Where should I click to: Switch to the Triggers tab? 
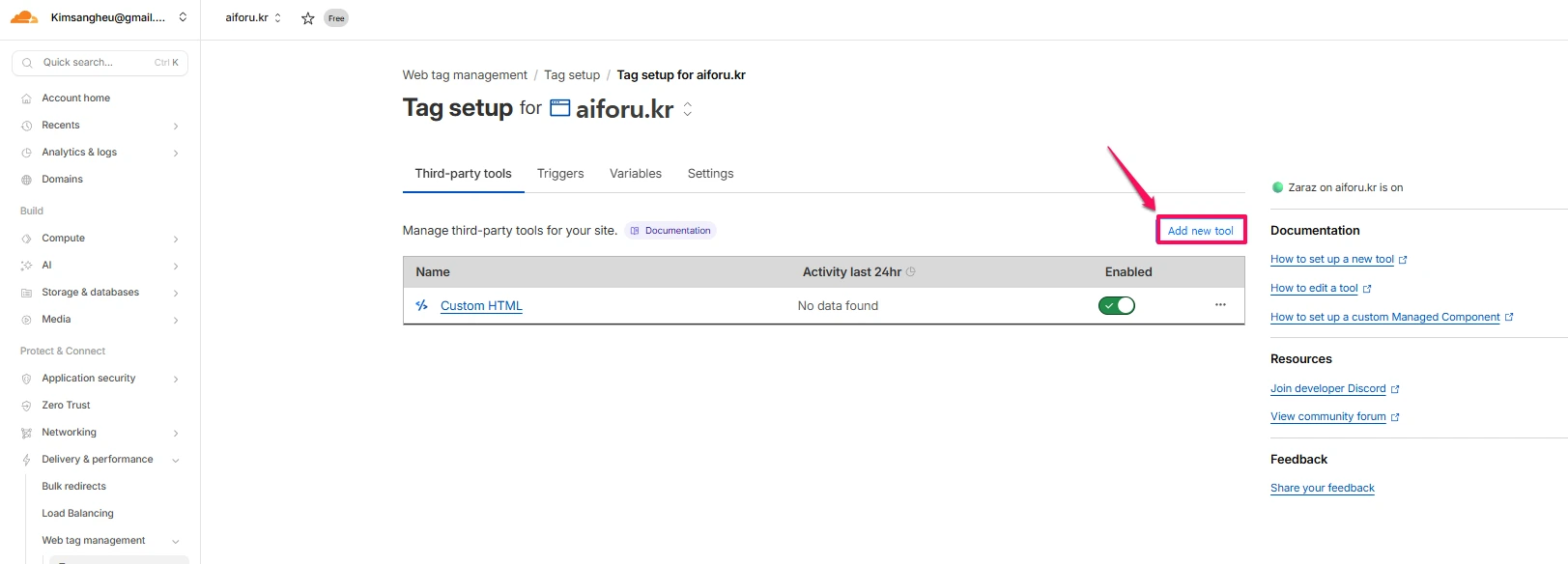coord(560,174)
